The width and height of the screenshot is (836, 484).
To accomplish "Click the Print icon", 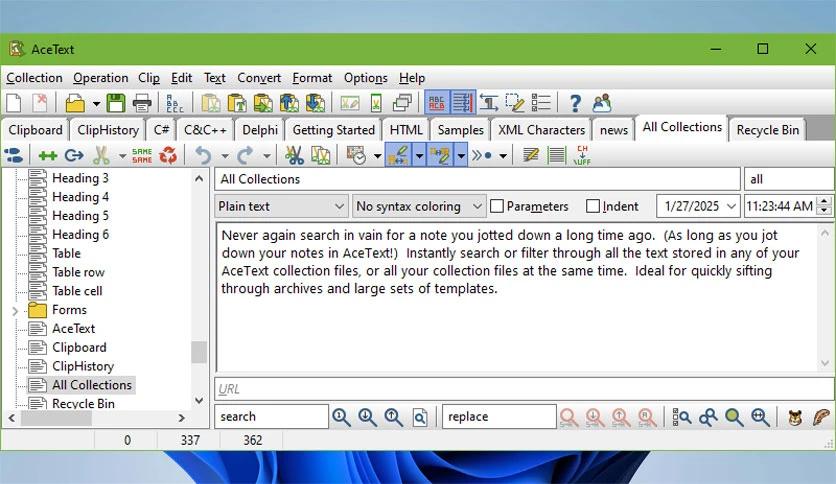I will 142,103.
